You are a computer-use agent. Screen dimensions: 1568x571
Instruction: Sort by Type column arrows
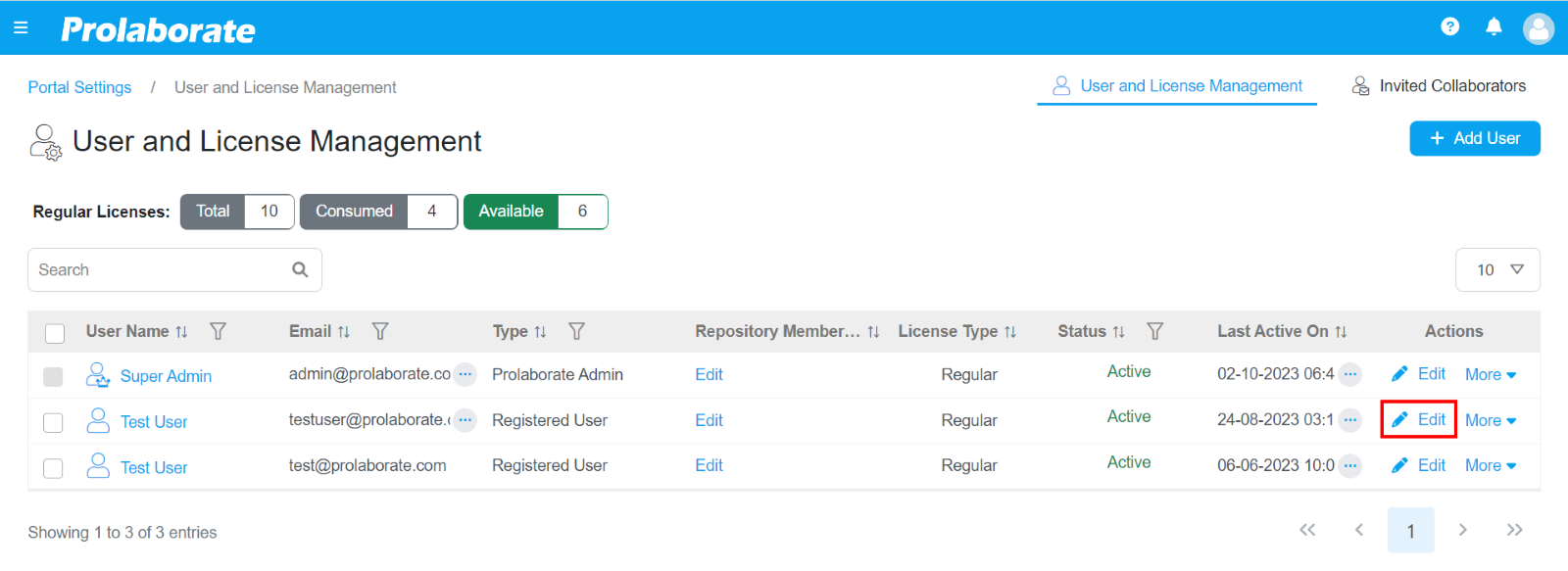[x=540, y=332]
